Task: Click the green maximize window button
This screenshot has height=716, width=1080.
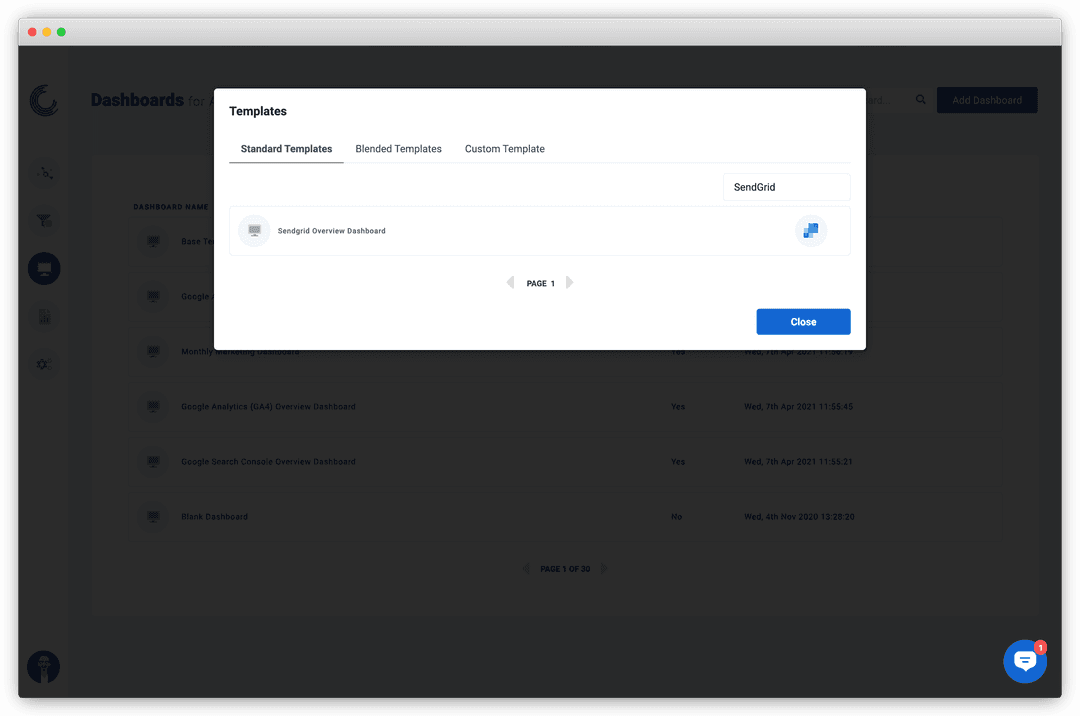Action: (61, 32)
